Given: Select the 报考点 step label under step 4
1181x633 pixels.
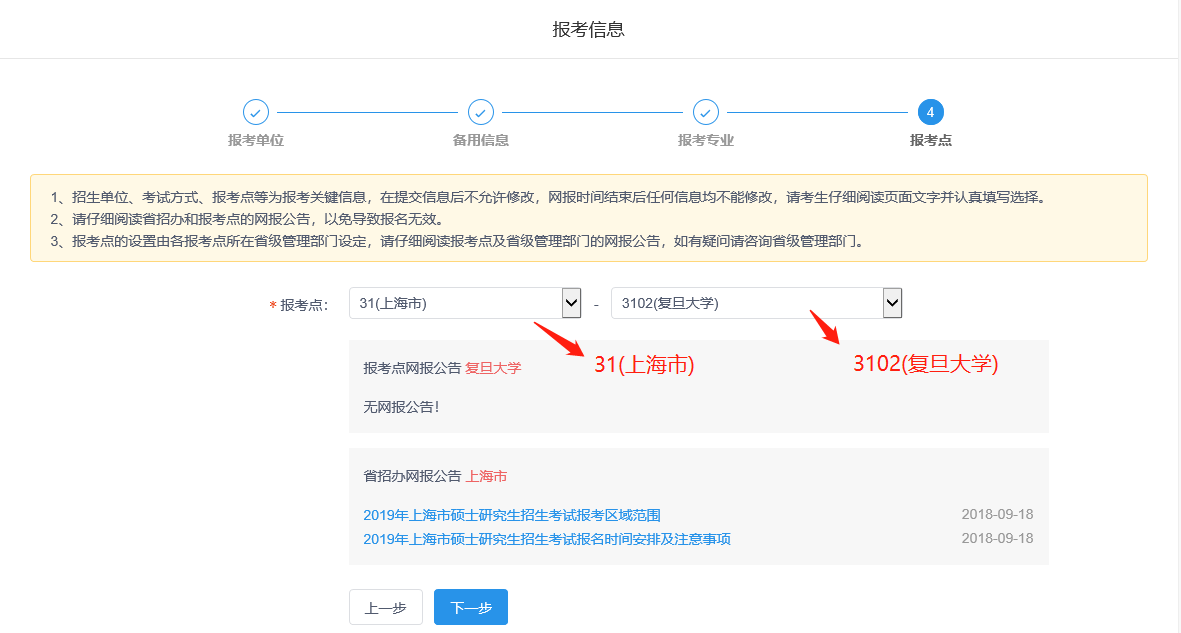Looking at the screenshot, I should 930,140.
